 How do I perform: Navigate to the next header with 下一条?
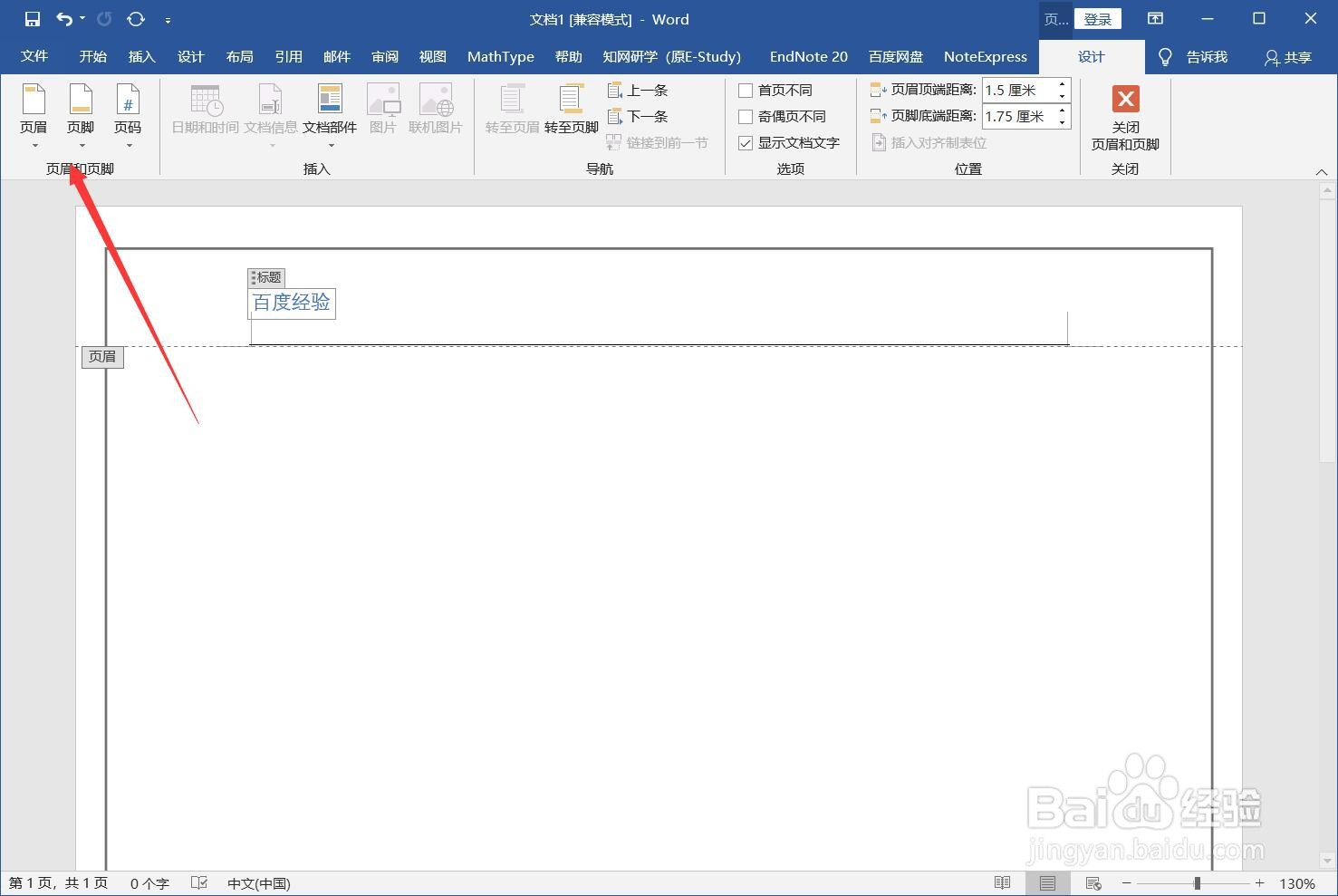click(638, 116)
